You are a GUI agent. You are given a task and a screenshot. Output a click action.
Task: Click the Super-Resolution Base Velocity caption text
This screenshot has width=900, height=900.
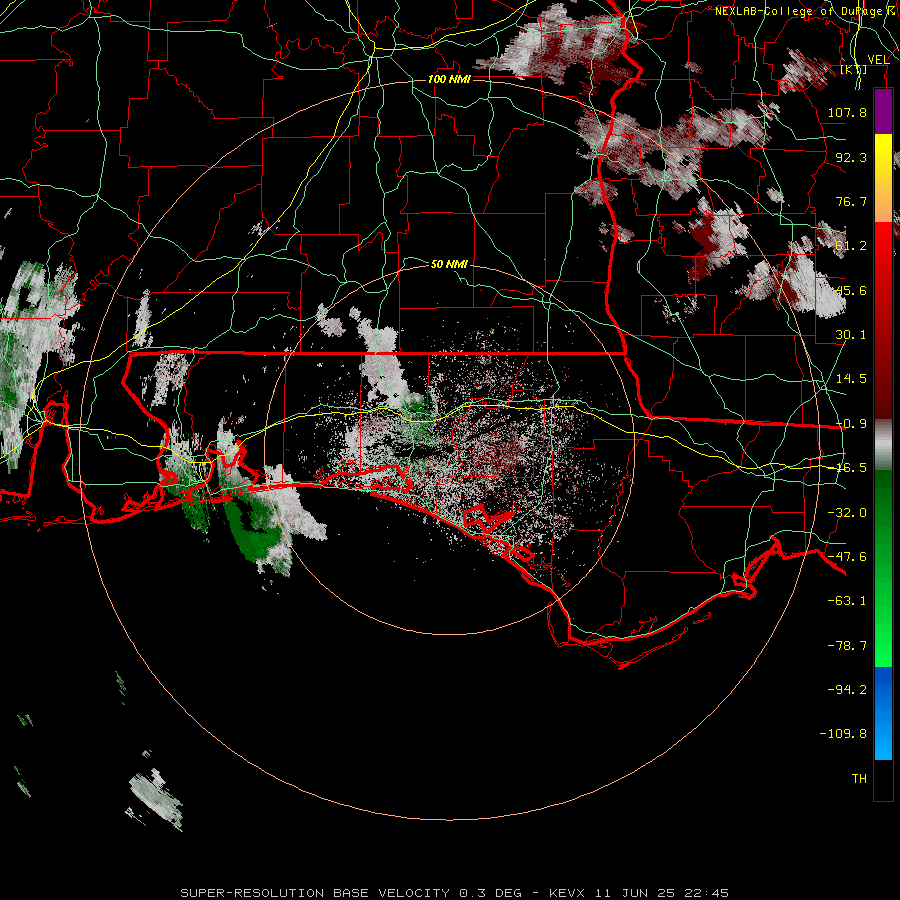tap(455, 893)
